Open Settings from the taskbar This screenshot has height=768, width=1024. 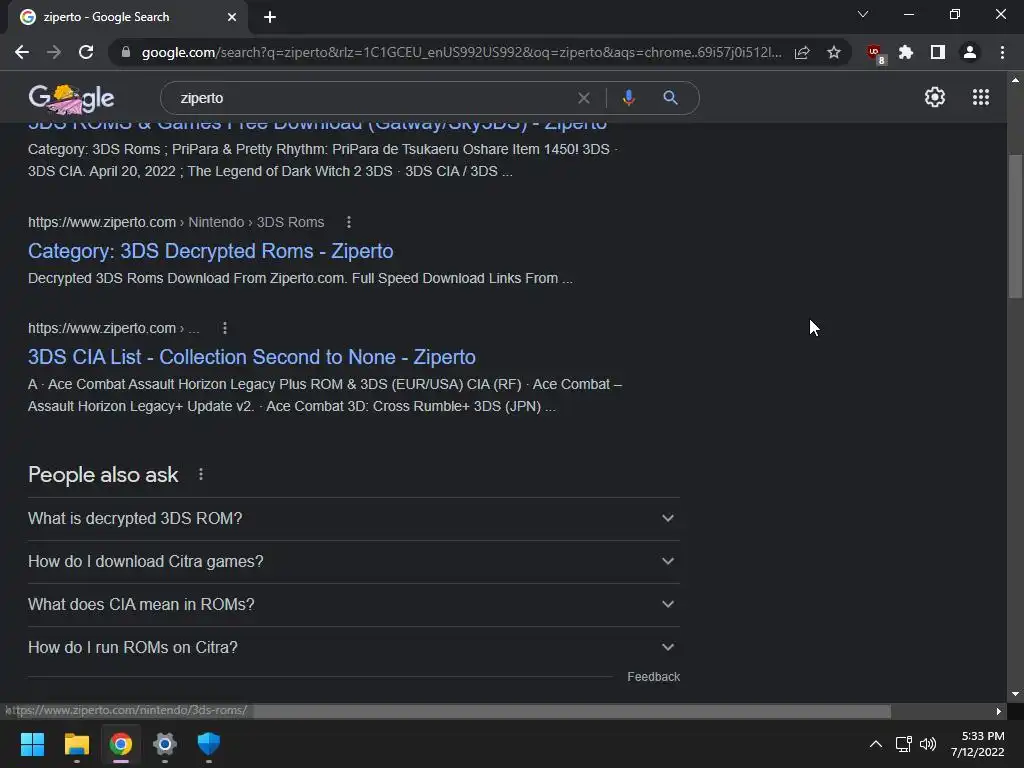tap(165, 744)
